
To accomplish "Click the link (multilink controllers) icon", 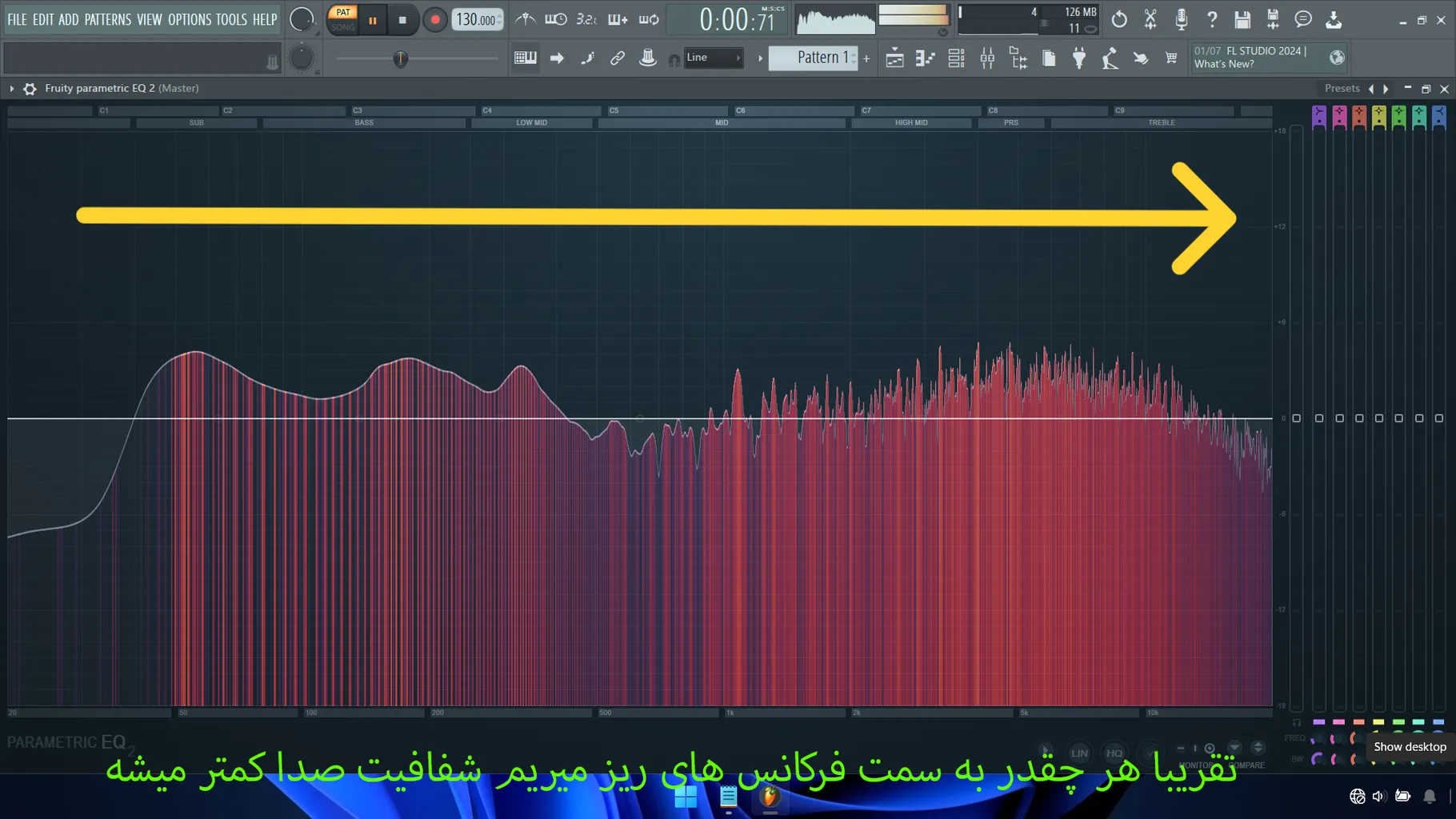I will pyautogui.click(x=618, y=58).
